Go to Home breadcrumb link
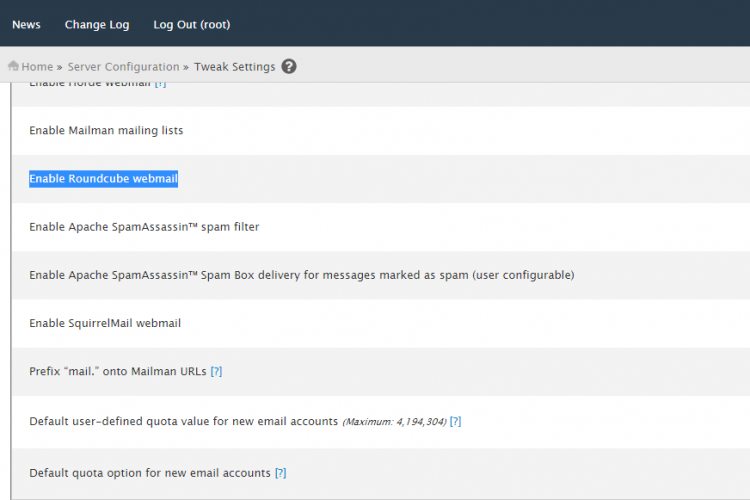 [x=37, y=67]
